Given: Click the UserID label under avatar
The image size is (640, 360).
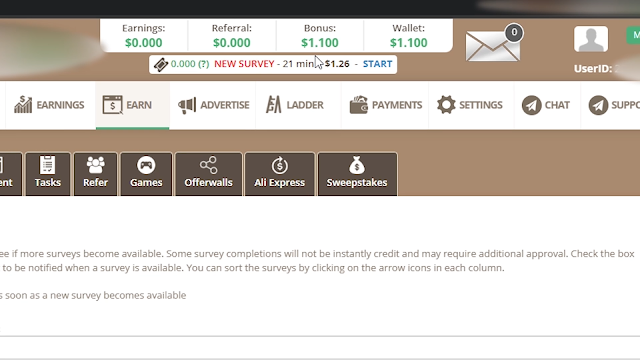Looking at the screenshot, I should [593, 69].
